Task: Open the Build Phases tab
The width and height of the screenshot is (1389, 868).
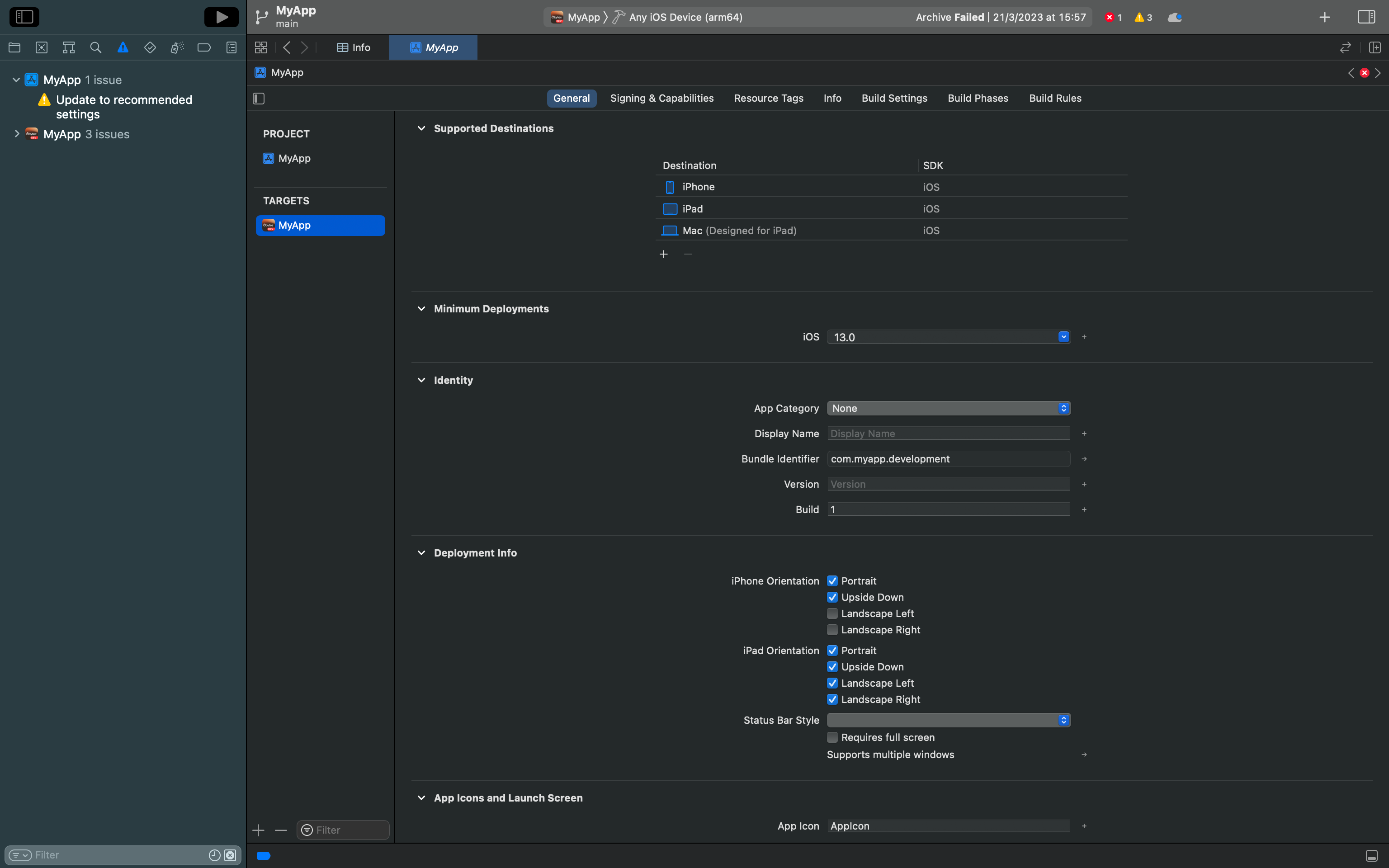Action: click(978, 98)
